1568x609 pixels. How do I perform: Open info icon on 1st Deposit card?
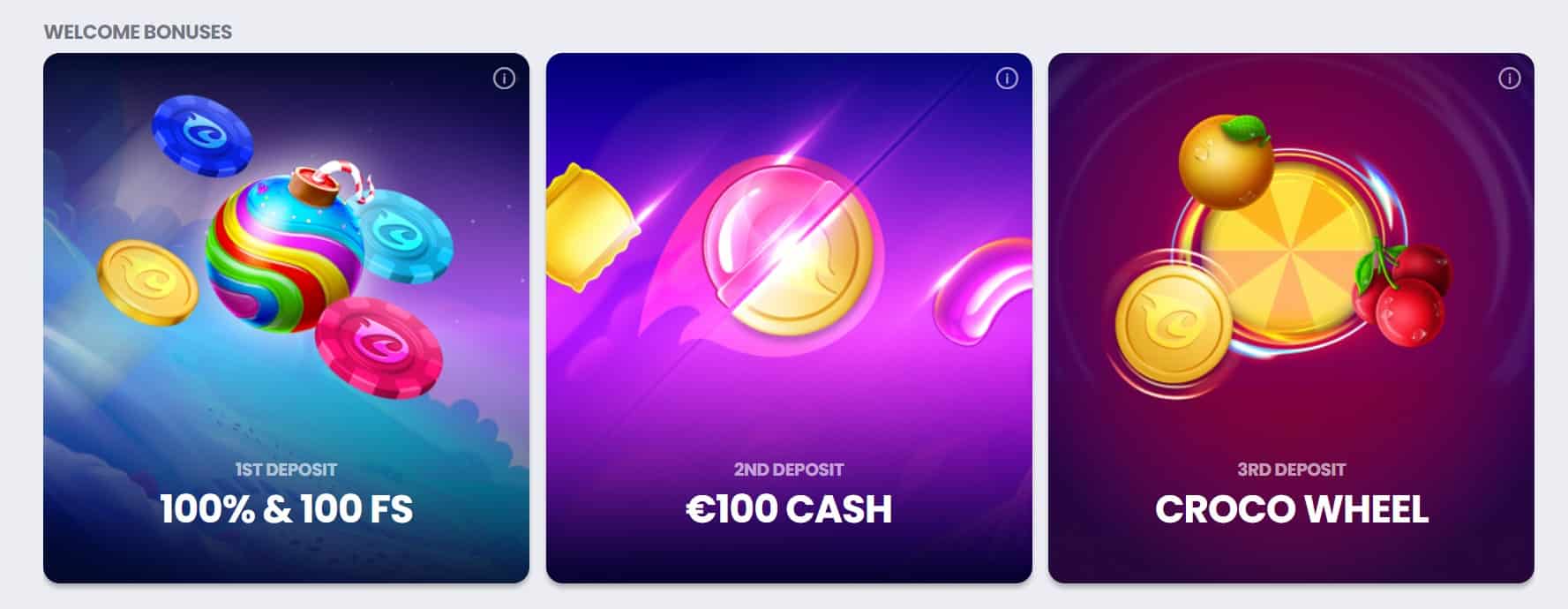point(504,79)
